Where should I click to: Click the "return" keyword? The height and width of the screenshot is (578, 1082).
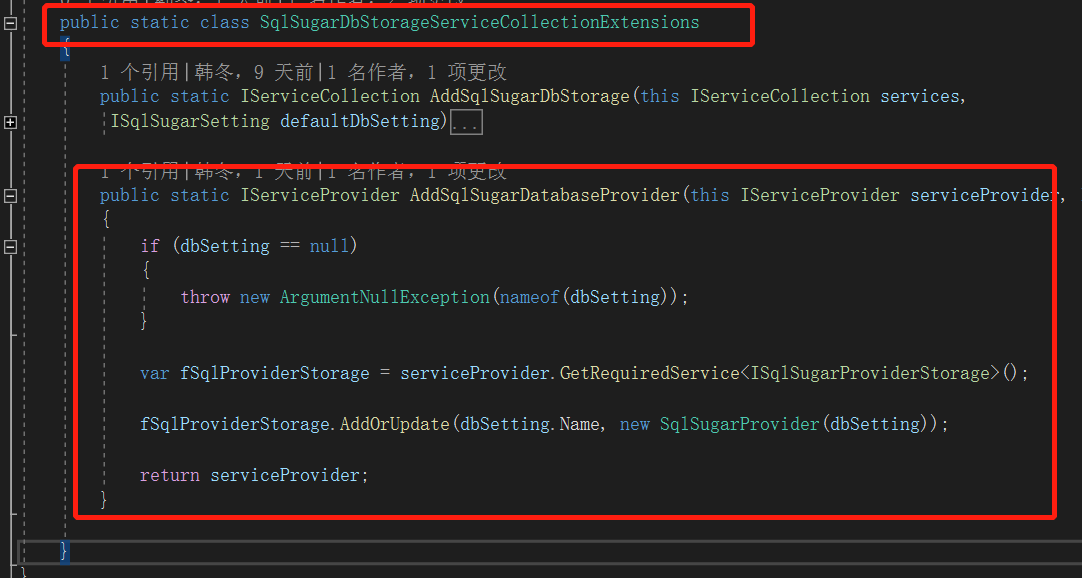[x=170, y=475]
